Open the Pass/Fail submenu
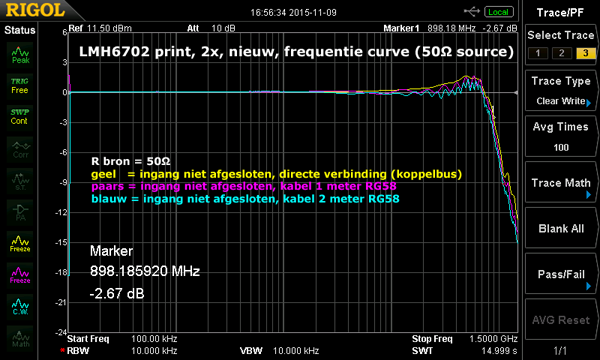 tap(561, 274)
